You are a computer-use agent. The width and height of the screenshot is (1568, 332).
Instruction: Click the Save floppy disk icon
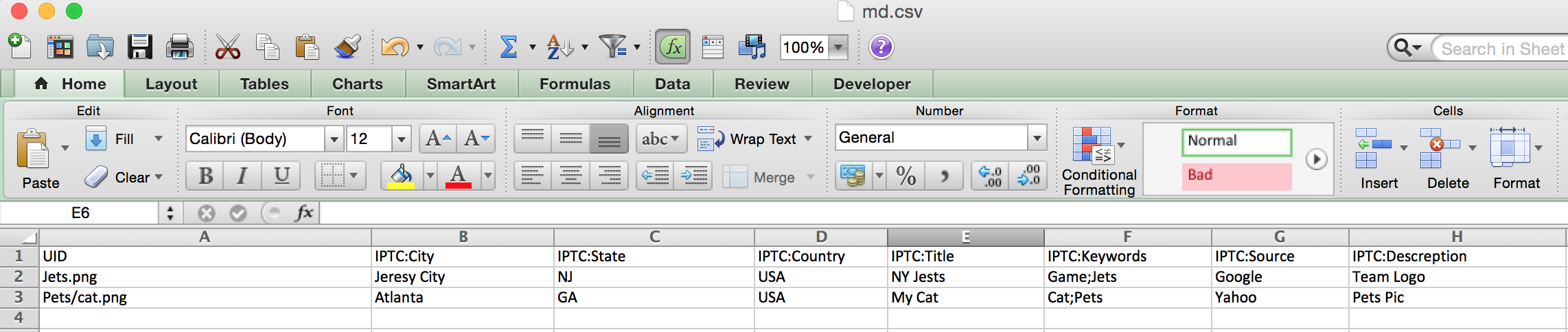point(140,47)
